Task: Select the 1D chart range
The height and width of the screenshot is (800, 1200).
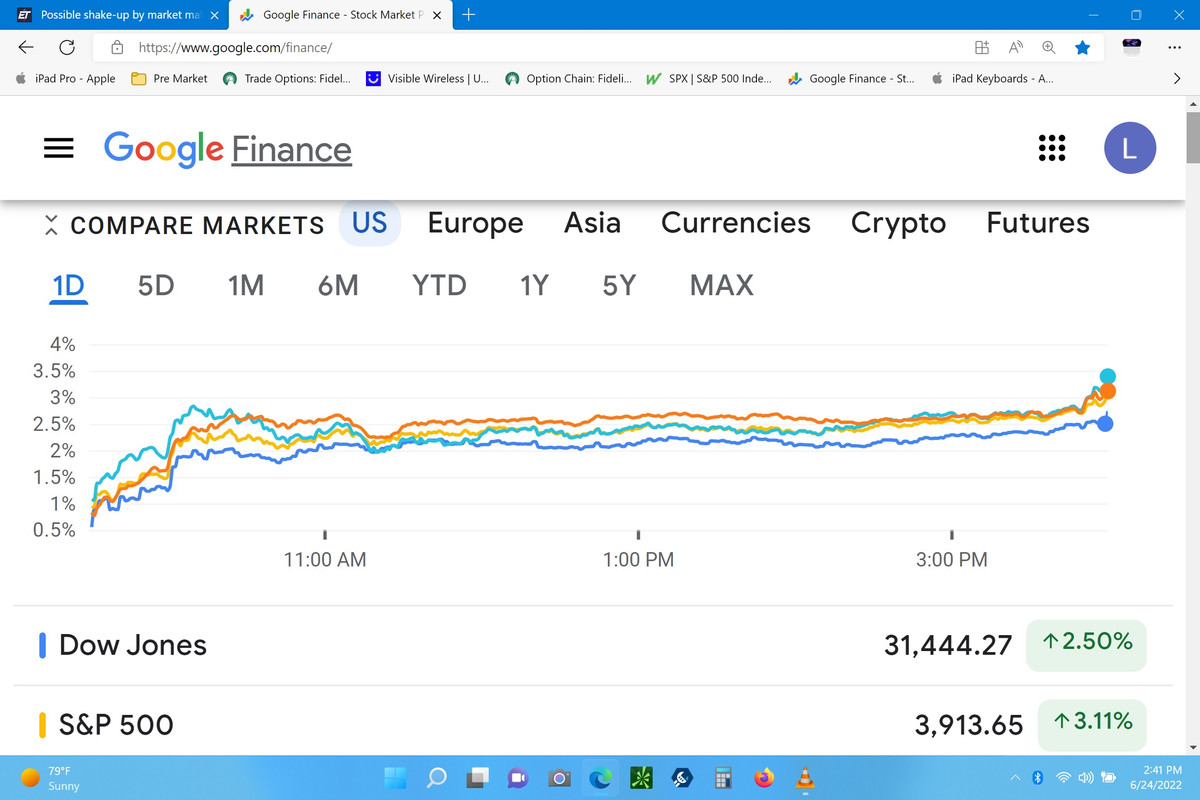Action: 68,286
